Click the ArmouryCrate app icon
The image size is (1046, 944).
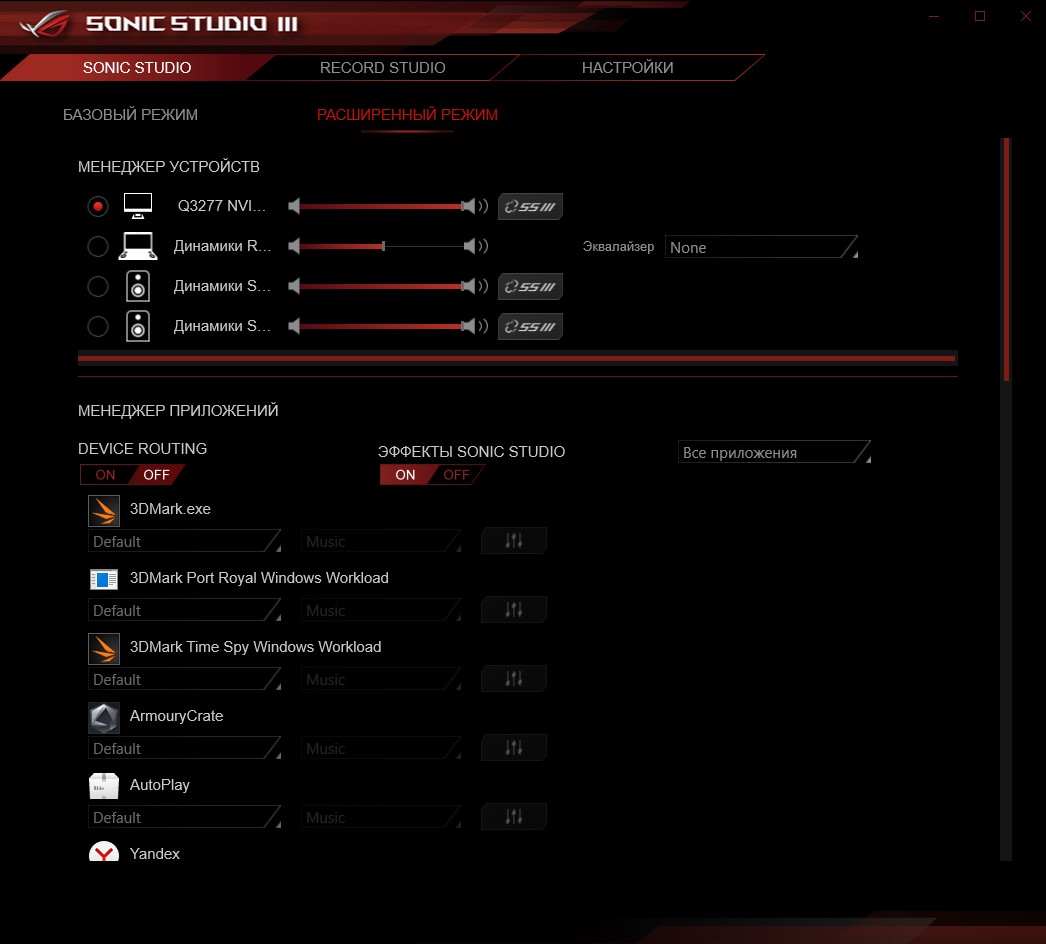click(104, 718)
